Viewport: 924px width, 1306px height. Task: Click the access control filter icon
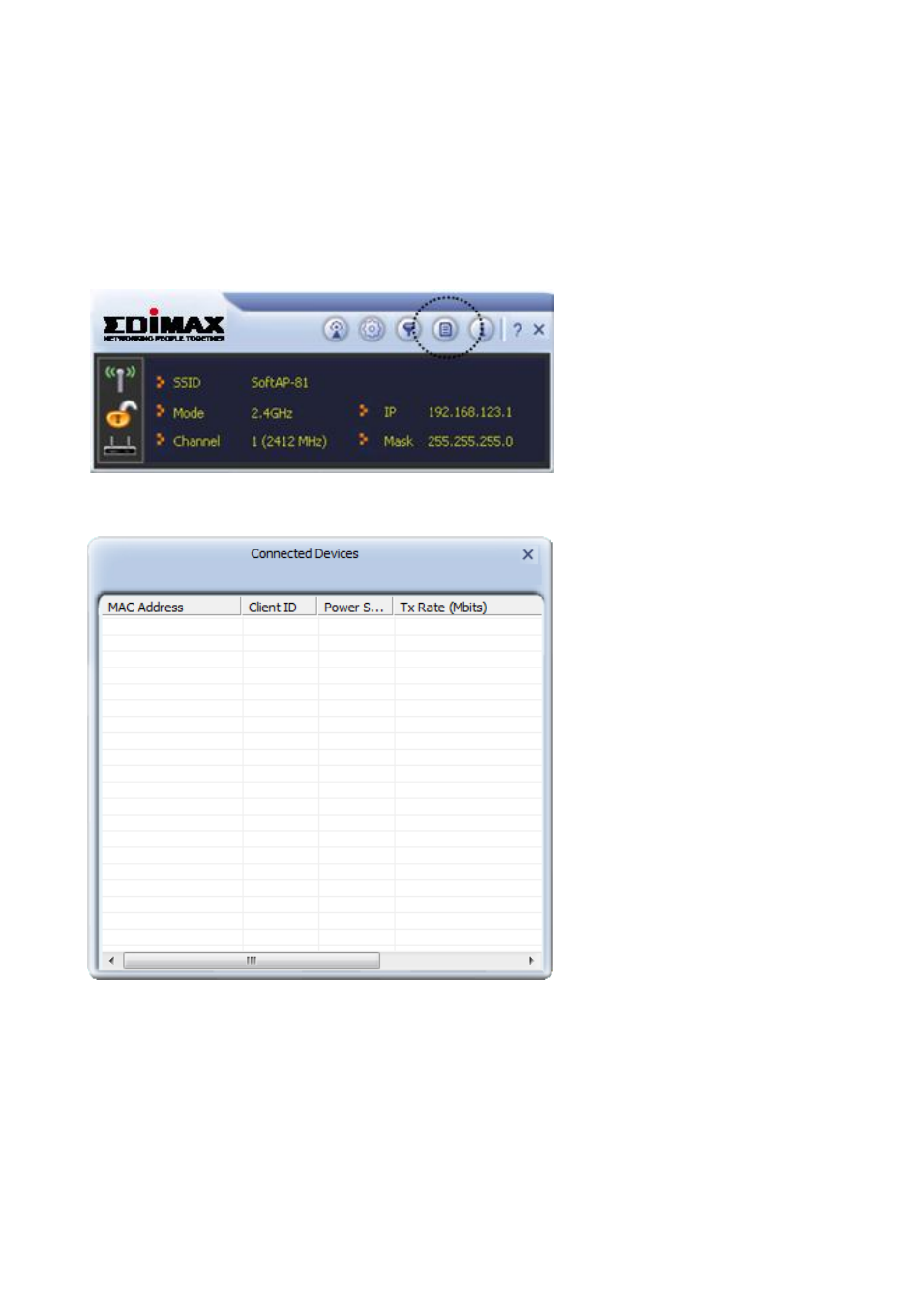pos(408,330)
